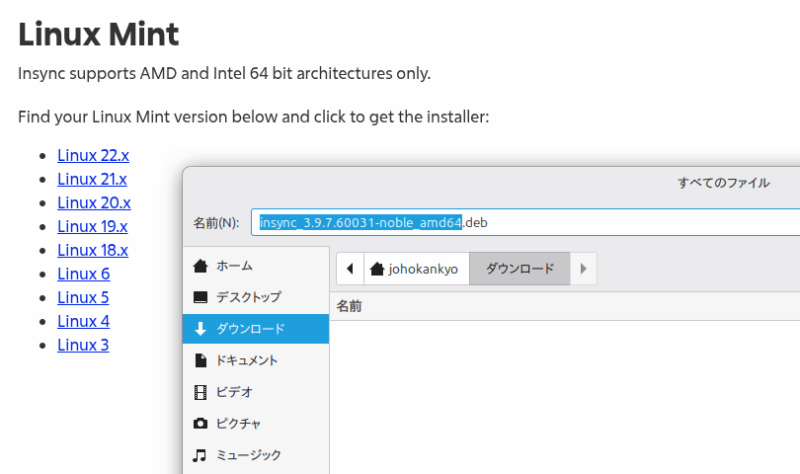Open the Linux 6 installer link

tap(83, 274)
